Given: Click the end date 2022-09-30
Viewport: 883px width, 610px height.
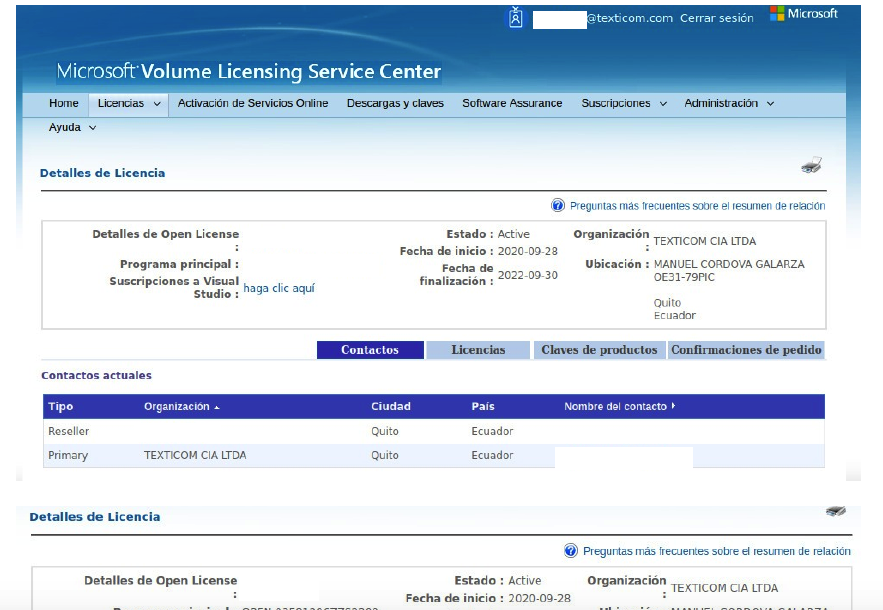Looking at the screenshot, I should click(x=528, y=275).
